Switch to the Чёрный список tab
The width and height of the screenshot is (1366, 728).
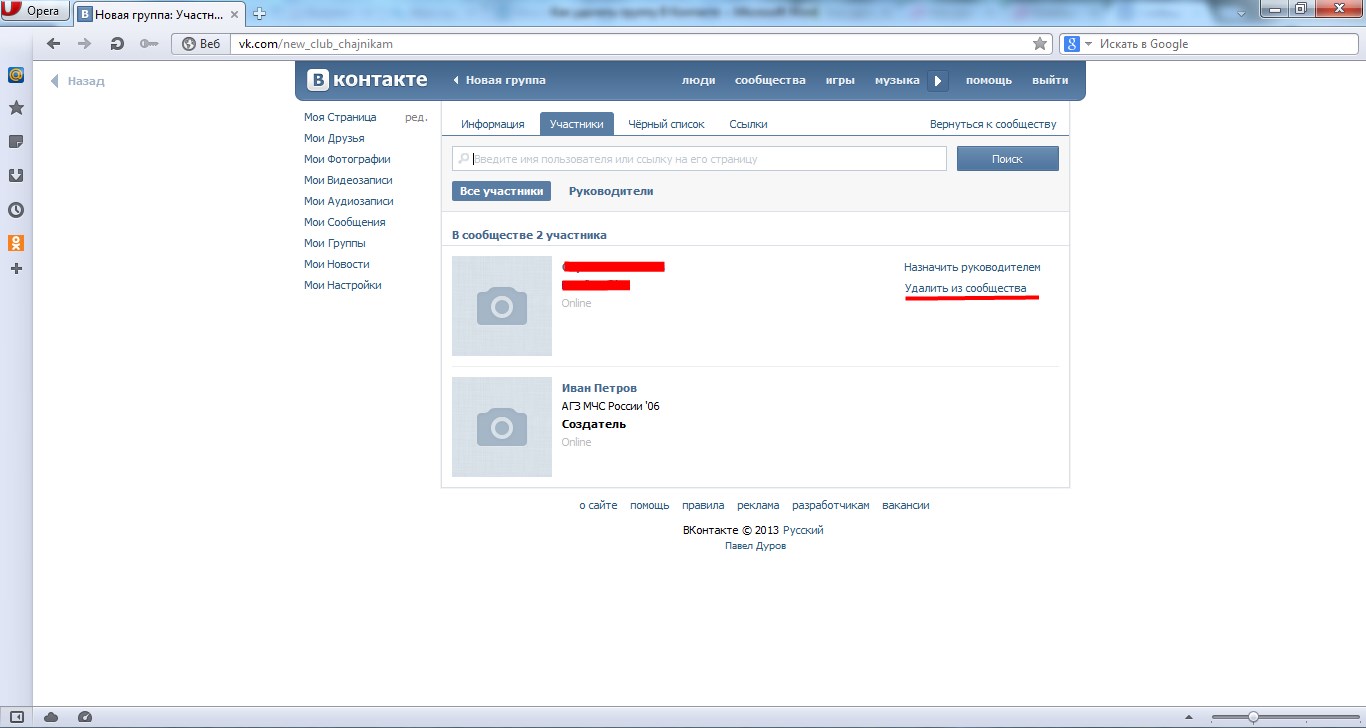click(666, 124)
